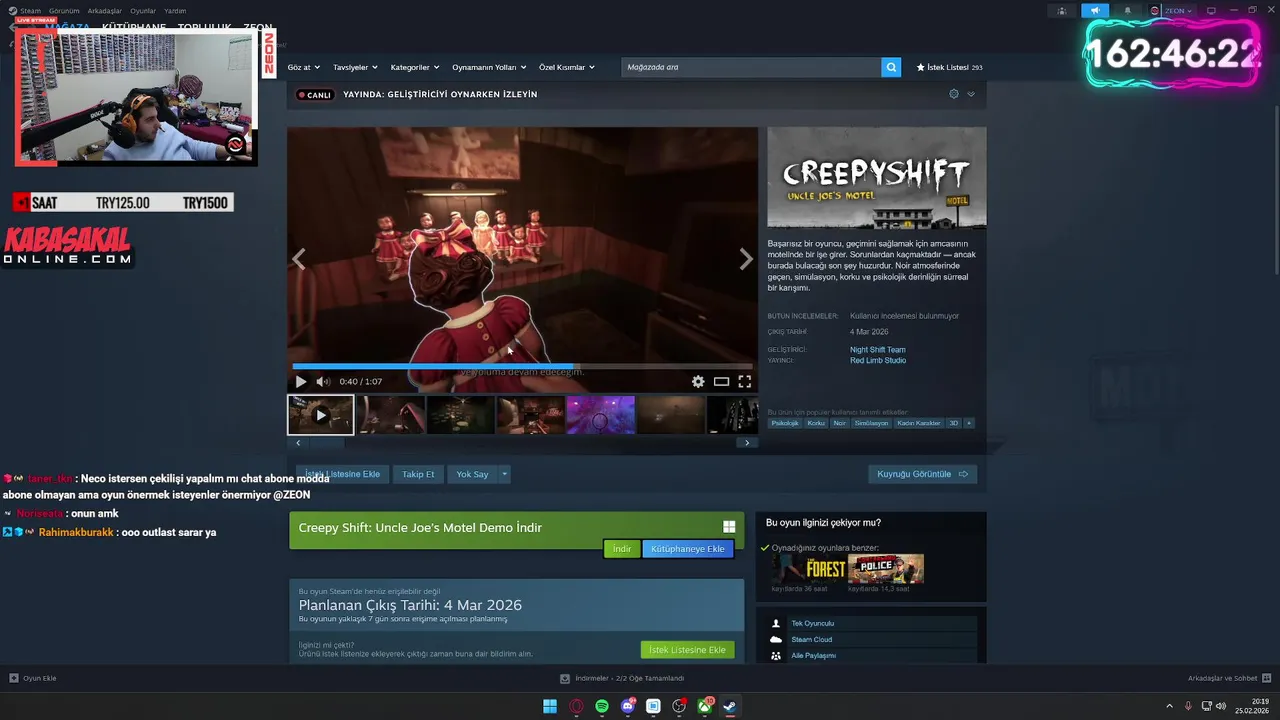
Task: Play the trailer video
Action: coord(301,381)
